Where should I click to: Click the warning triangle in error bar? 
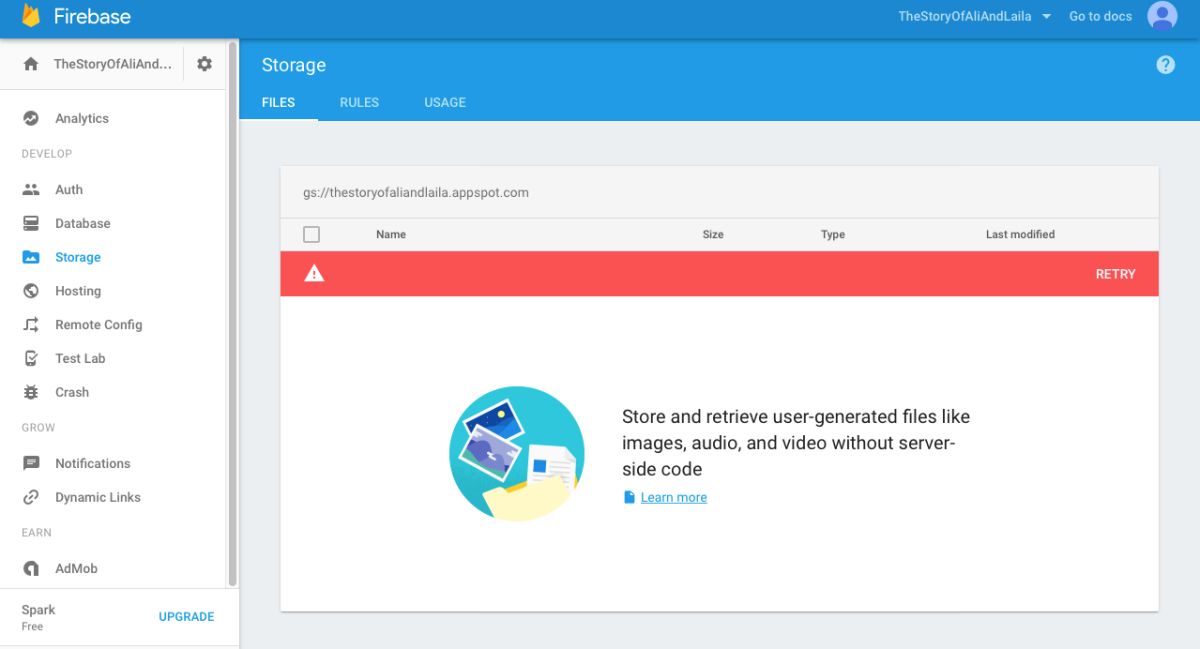[x=314, y=273]
